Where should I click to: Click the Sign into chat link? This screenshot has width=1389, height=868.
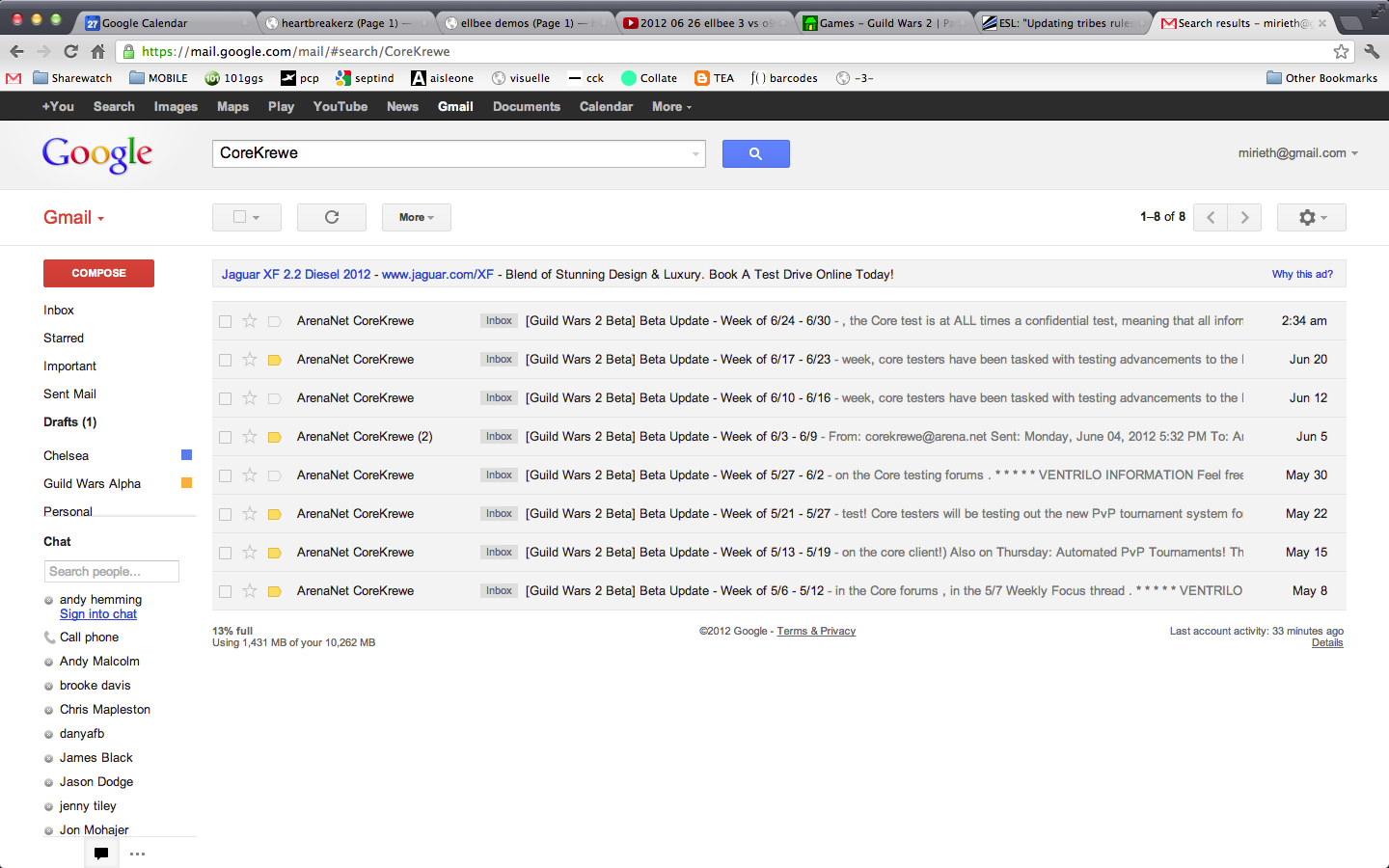click(x=98, y=614)
